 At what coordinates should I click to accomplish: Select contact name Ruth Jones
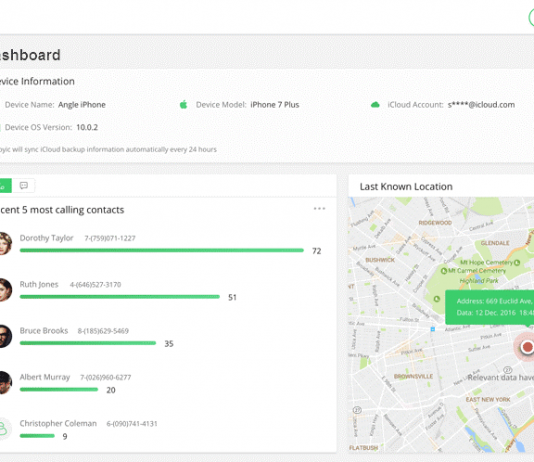(x=39, y=284)
